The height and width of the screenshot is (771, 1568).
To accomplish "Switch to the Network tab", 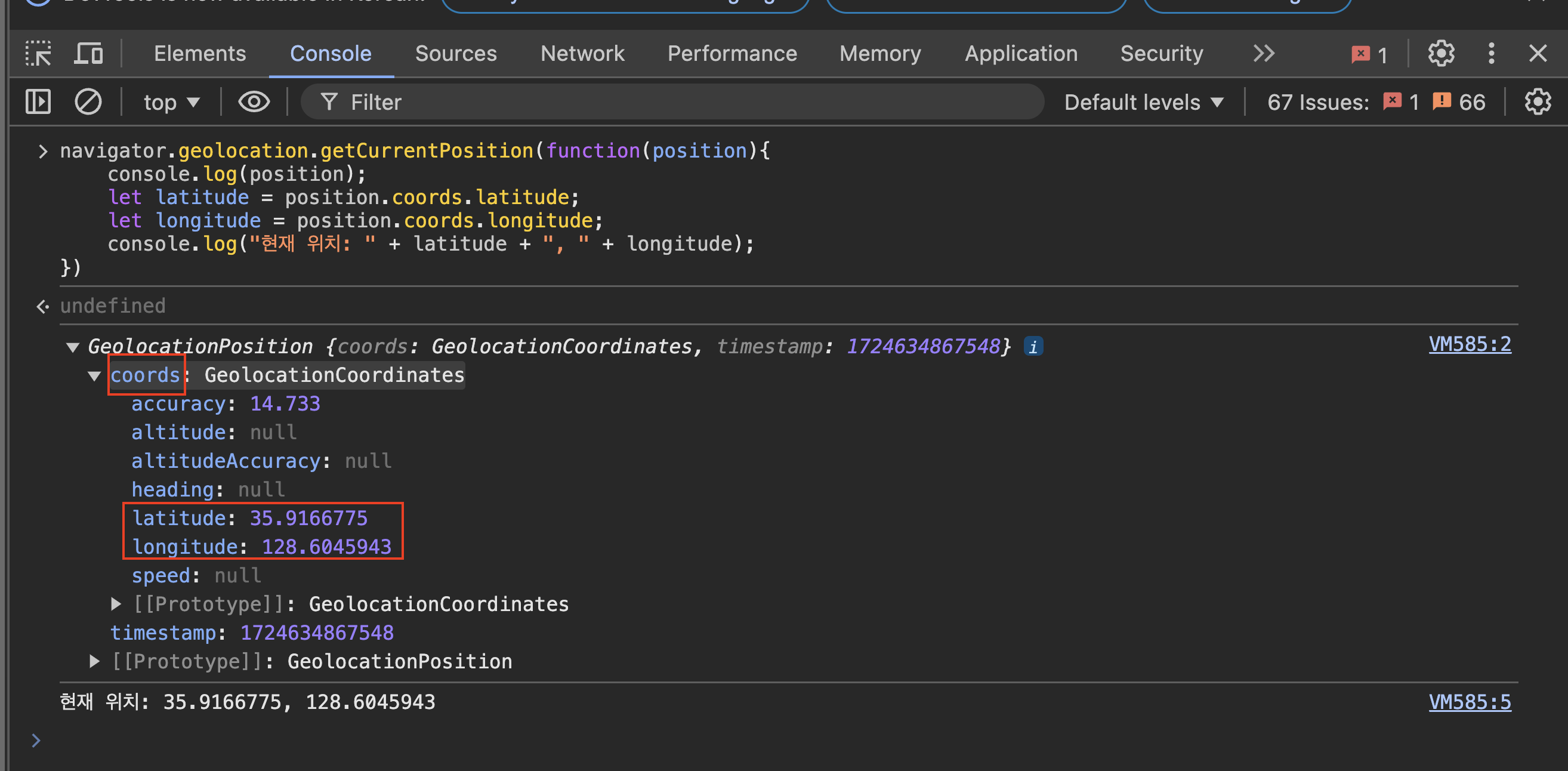I will (582, 54).
